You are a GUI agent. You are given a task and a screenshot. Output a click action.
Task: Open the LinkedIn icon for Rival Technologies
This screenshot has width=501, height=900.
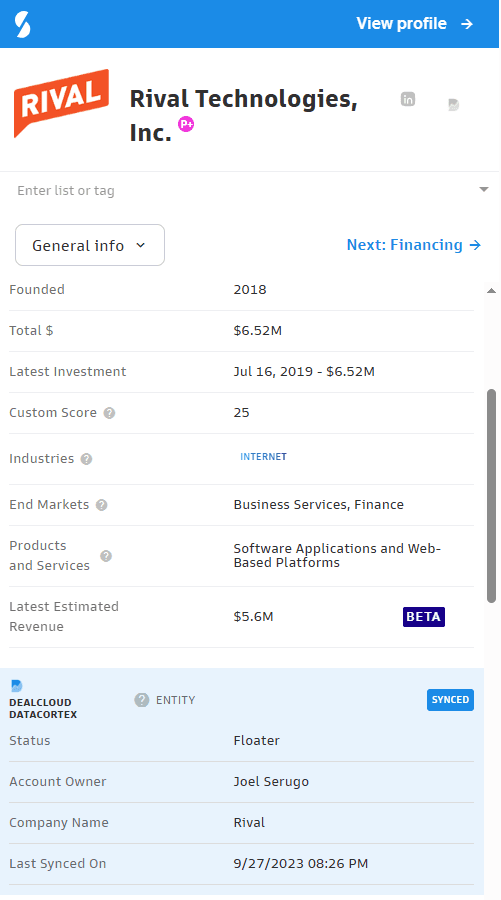[407, 99]
